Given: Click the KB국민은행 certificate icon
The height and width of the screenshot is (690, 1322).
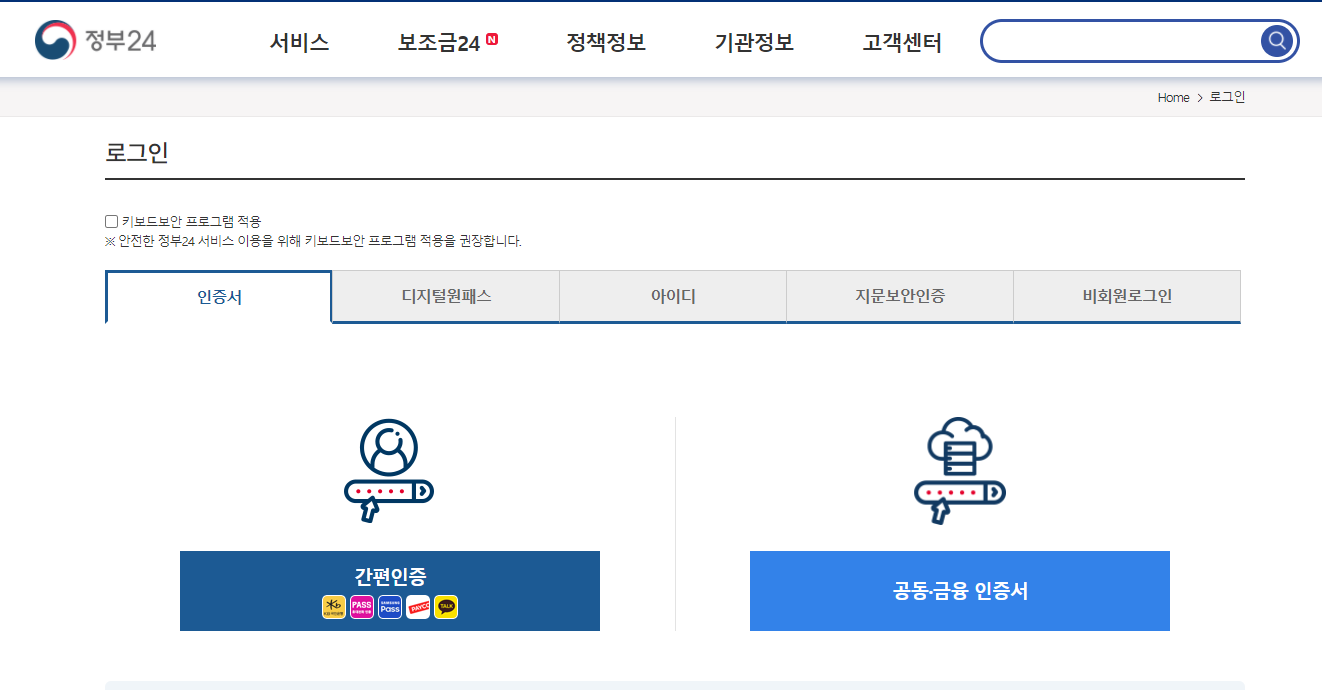Looking at the screenshot, I should [334, 607].
